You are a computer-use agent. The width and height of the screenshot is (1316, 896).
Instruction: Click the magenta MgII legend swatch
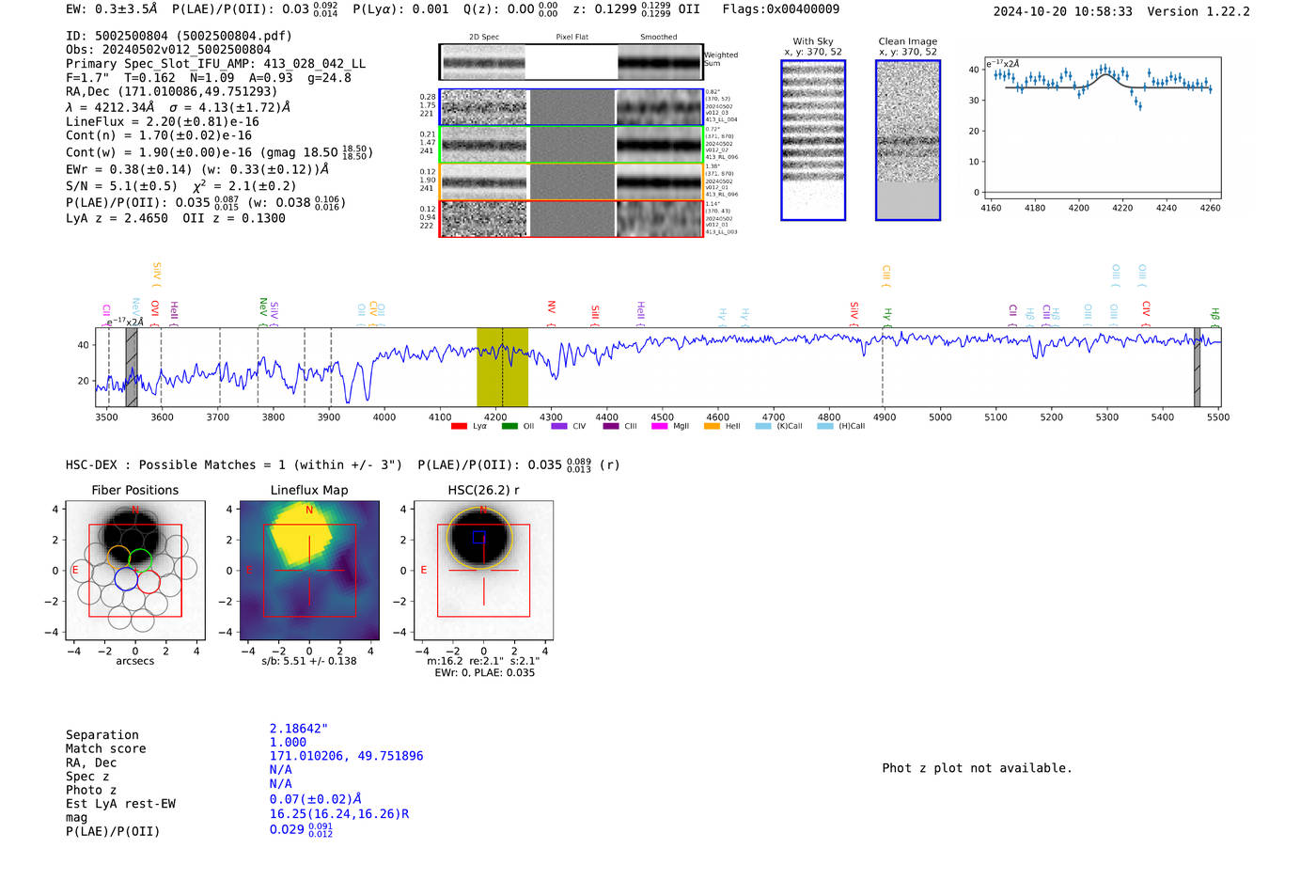click(659, 427)
